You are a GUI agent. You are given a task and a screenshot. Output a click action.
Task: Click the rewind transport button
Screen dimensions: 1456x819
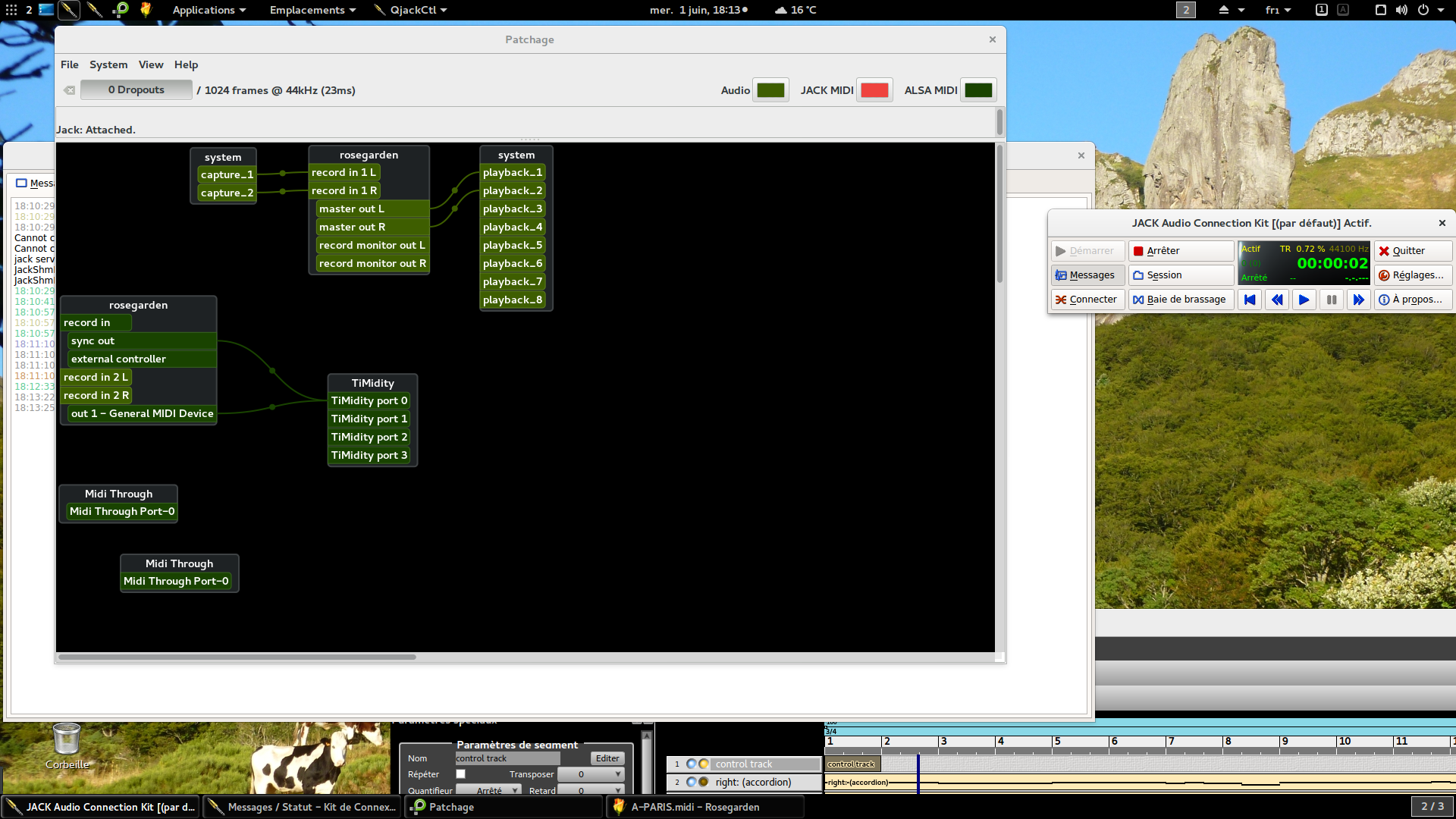[1277, 300]
